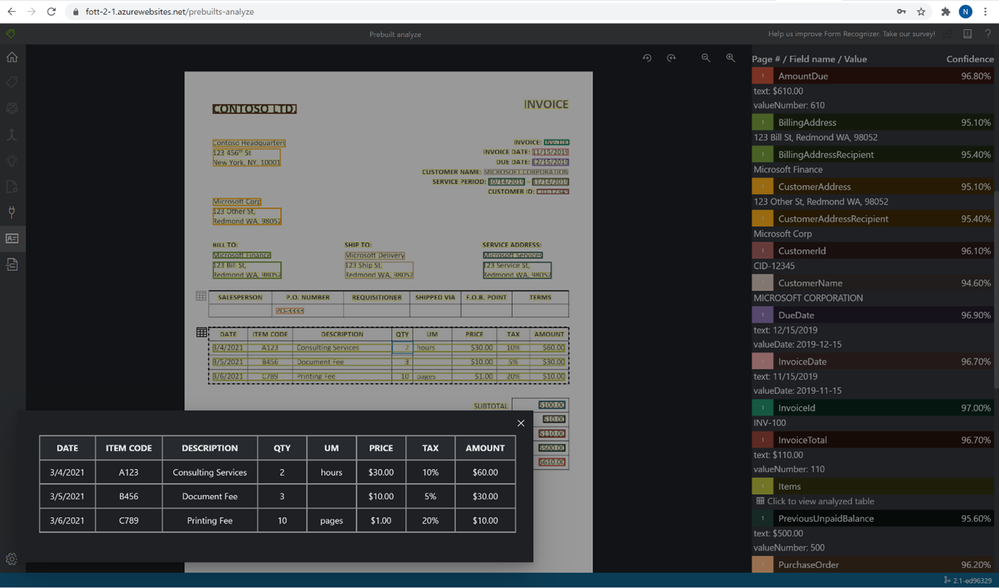Select the InvoiceId field row
999x588 pixels.
coord(873,408)
